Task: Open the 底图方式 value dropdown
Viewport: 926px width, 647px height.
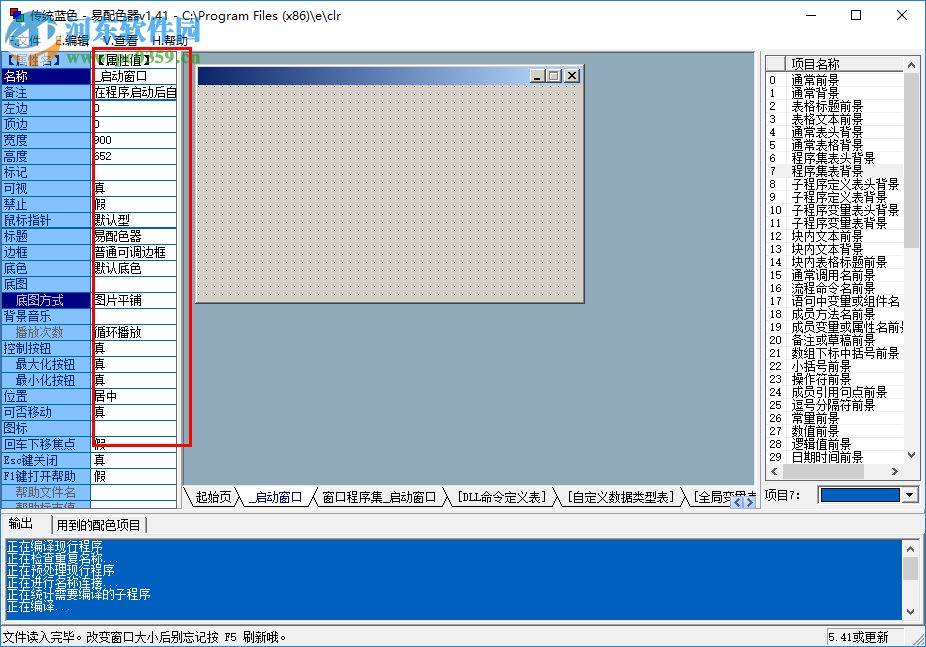Action: click(135, 300)
